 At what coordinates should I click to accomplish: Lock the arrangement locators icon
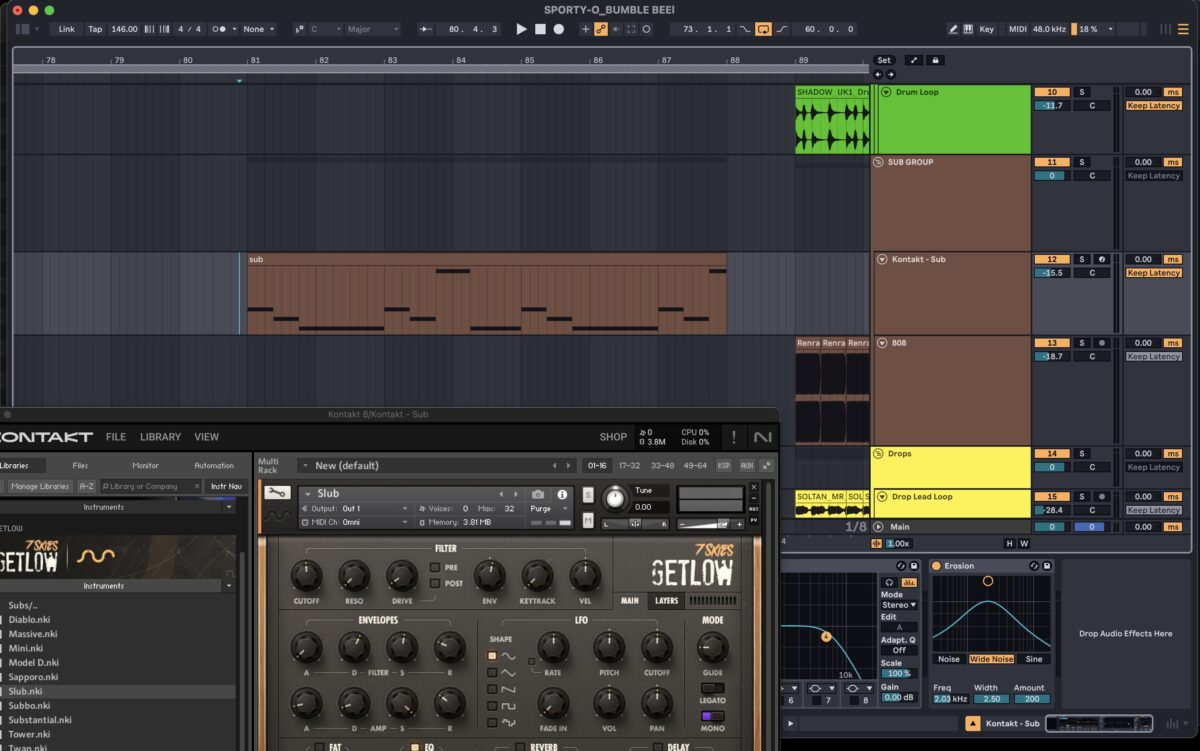pyautogui.click(x=935, y=60)
